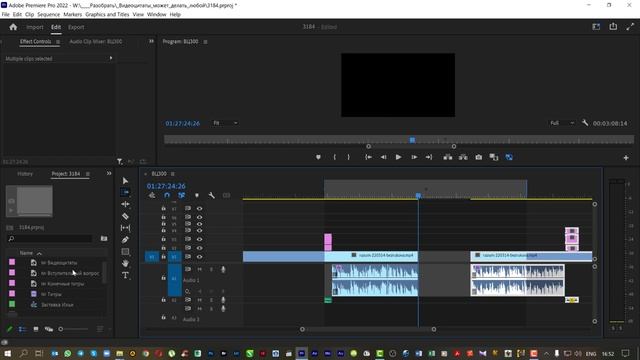The image size is (640, 360).
Task: Select the Ripple Edit tool
Action: click(x=125, y=204)
